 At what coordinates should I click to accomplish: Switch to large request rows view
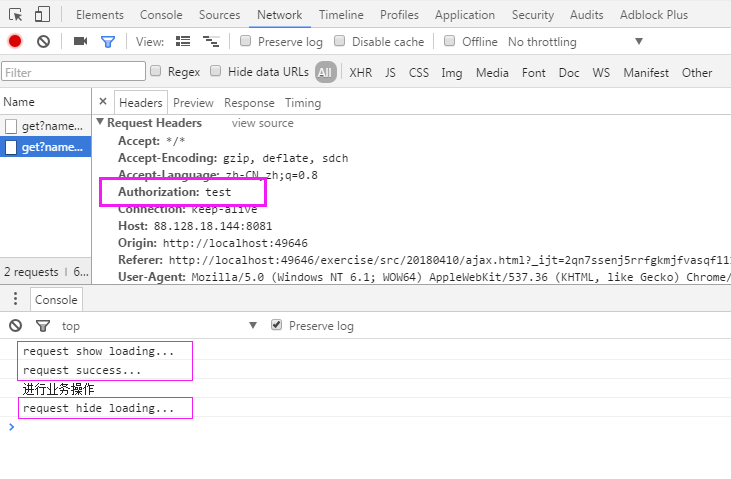click(183, 42)
